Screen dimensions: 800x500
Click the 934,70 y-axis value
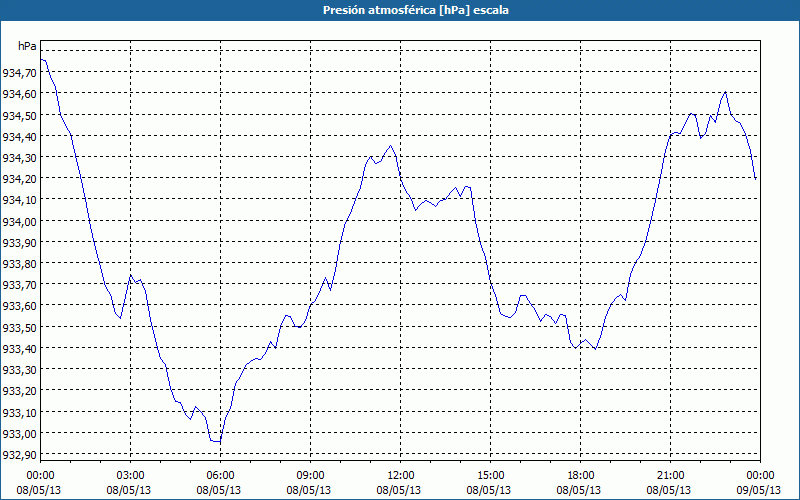(x=19, y=73)
